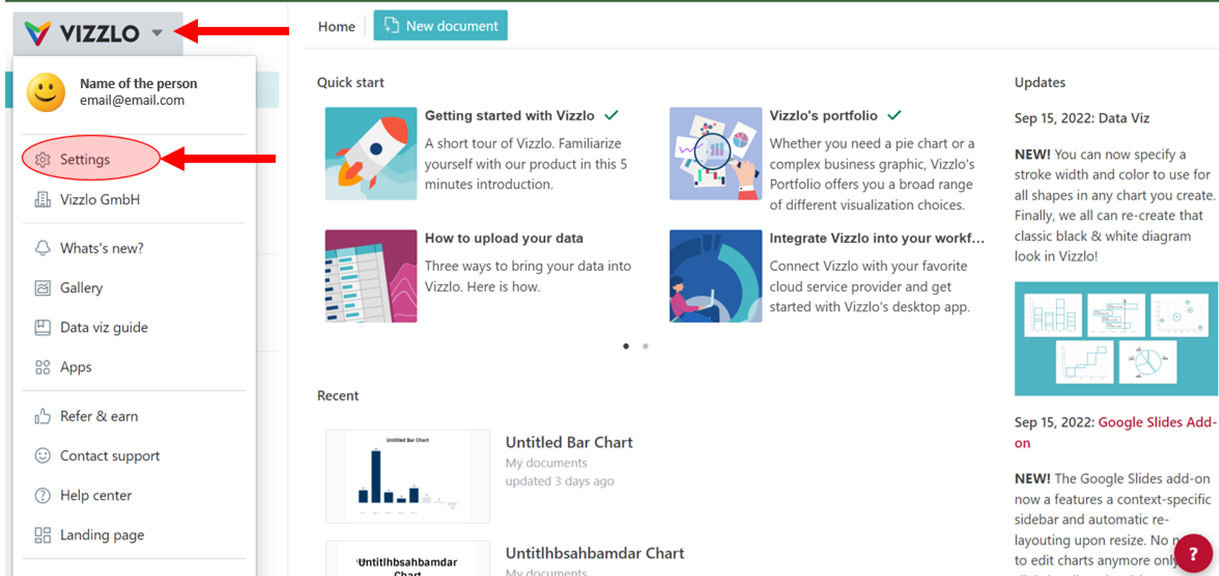This screenshot has height=576, width=1219.
Task: Click the red help bubble button
Action: pyautogui.click(x=1193, y=553)
